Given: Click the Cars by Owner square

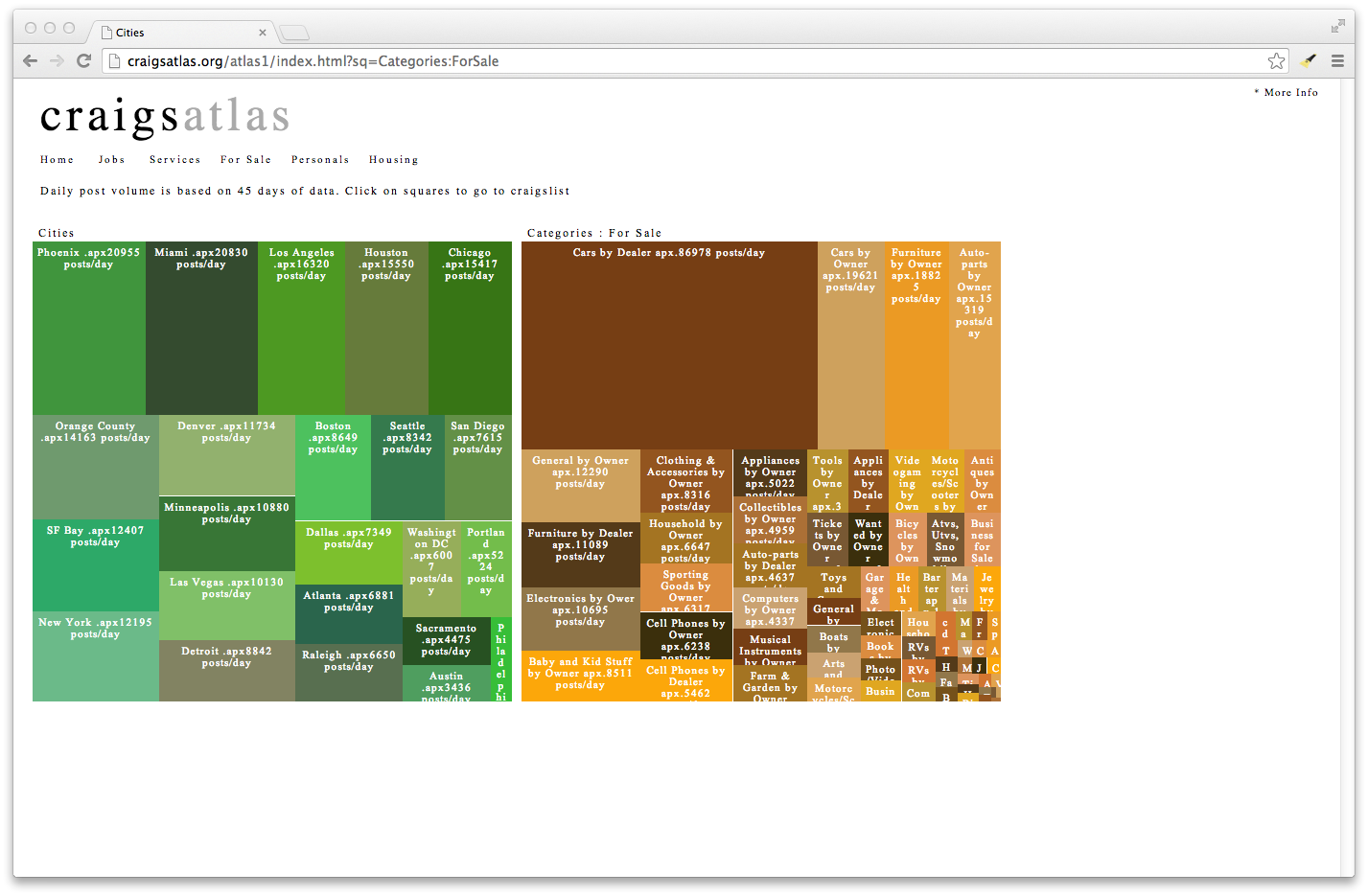Looking at the screenshot, I should [851, 346].
